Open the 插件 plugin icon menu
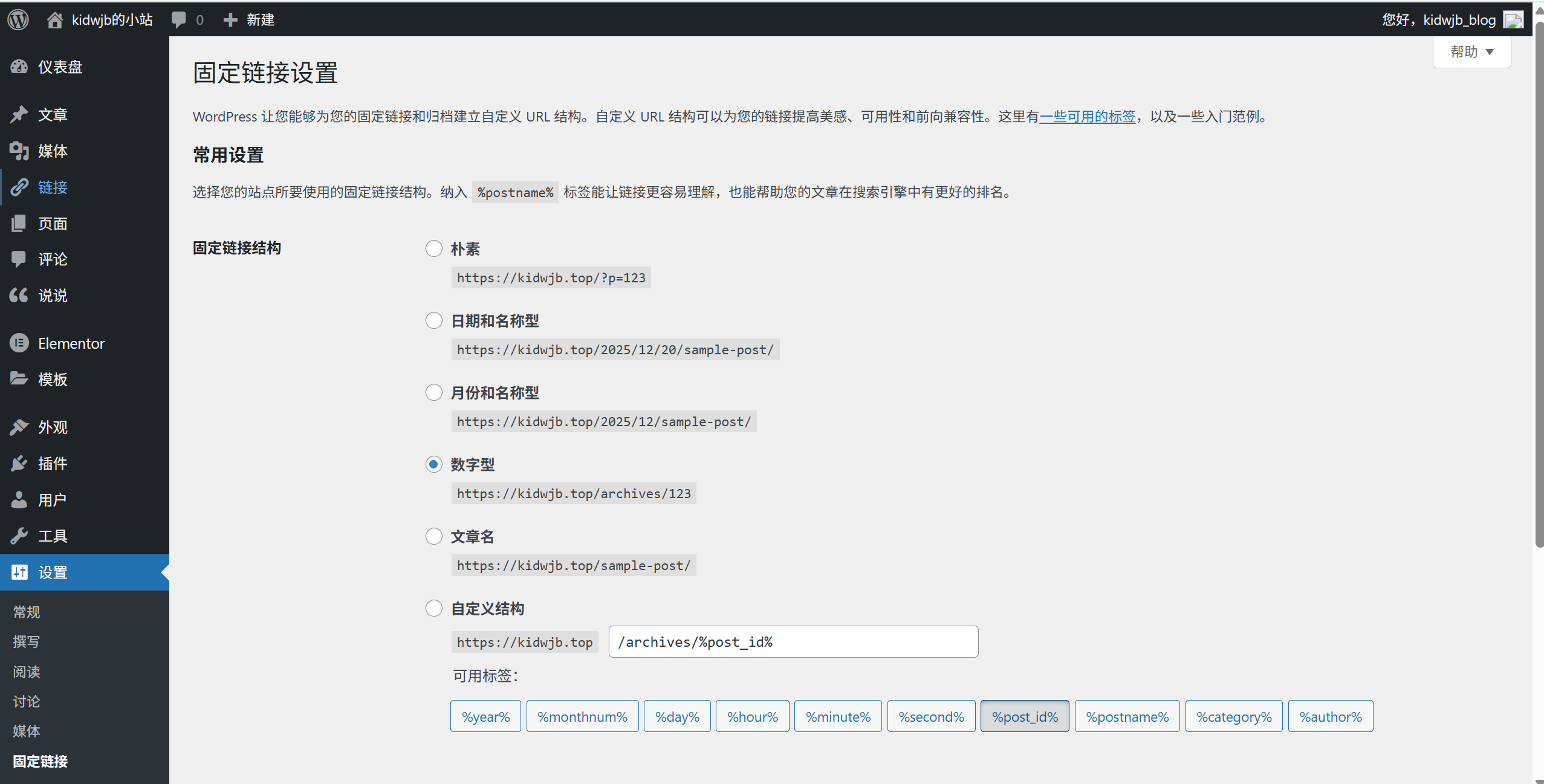 [x=19, y=464]
